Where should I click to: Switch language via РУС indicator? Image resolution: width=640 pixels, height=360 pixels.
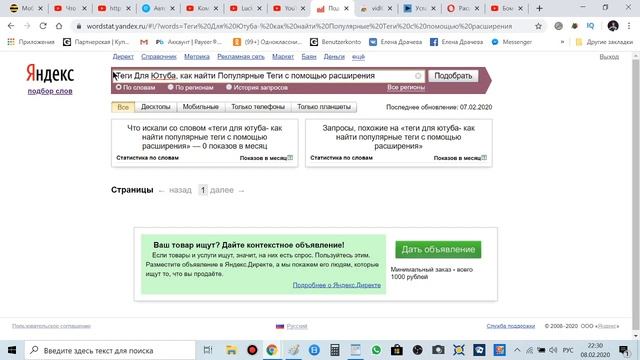pos(568,350)
